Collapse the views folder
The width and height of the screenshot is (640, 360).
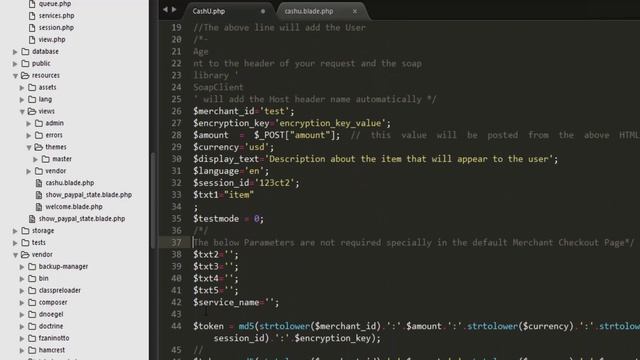(22, 111)
